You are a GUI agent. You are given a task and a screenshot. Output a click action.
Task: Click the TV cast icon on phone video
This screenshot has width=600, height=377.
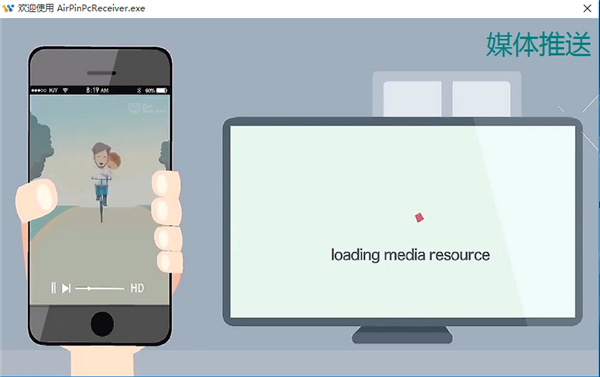tap(134, 108)
